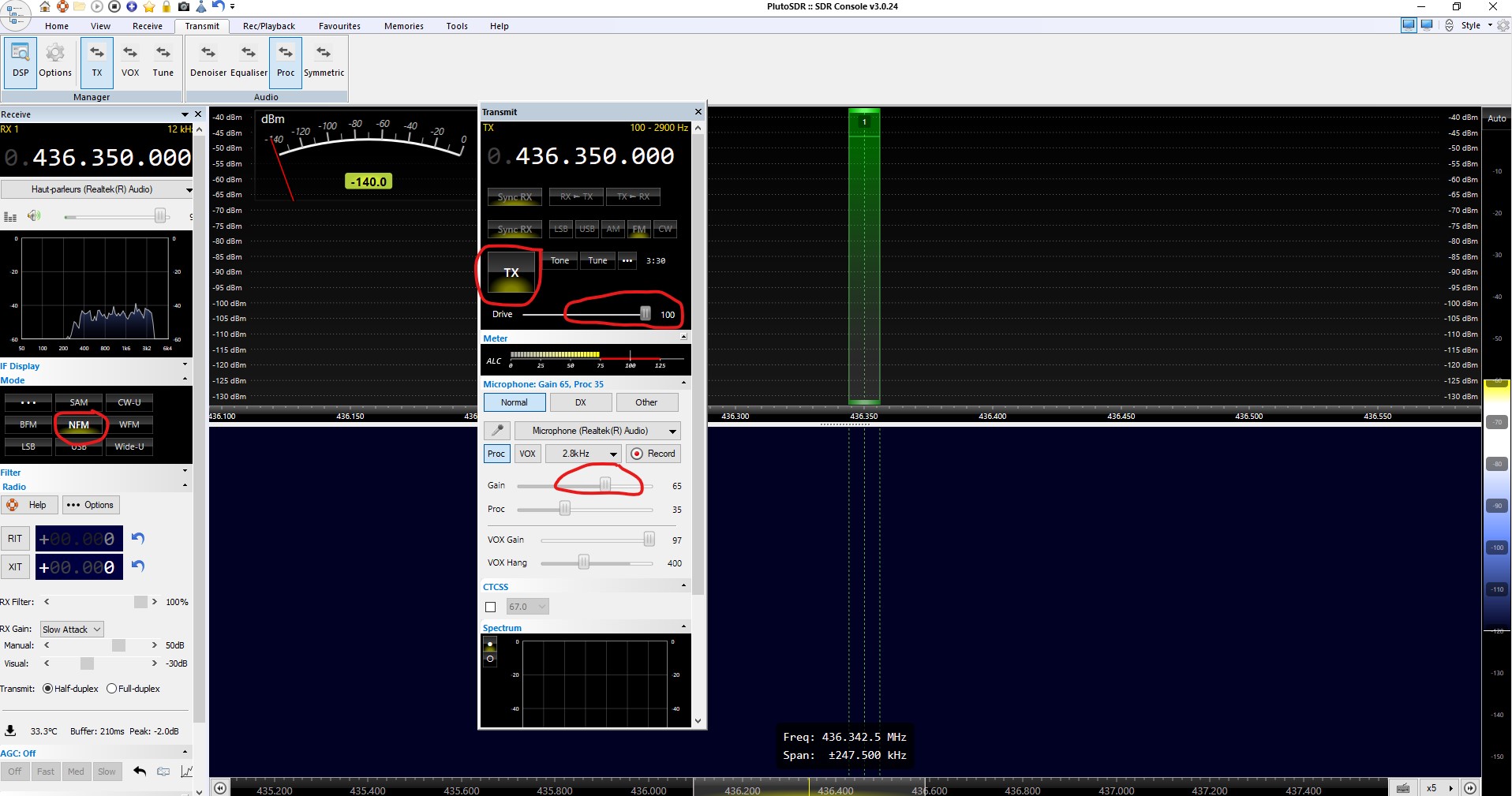Screen dimensions: 1512x796
Task: Open the 2.8kHz bandwidth dropdown
Action: [583, 454]
